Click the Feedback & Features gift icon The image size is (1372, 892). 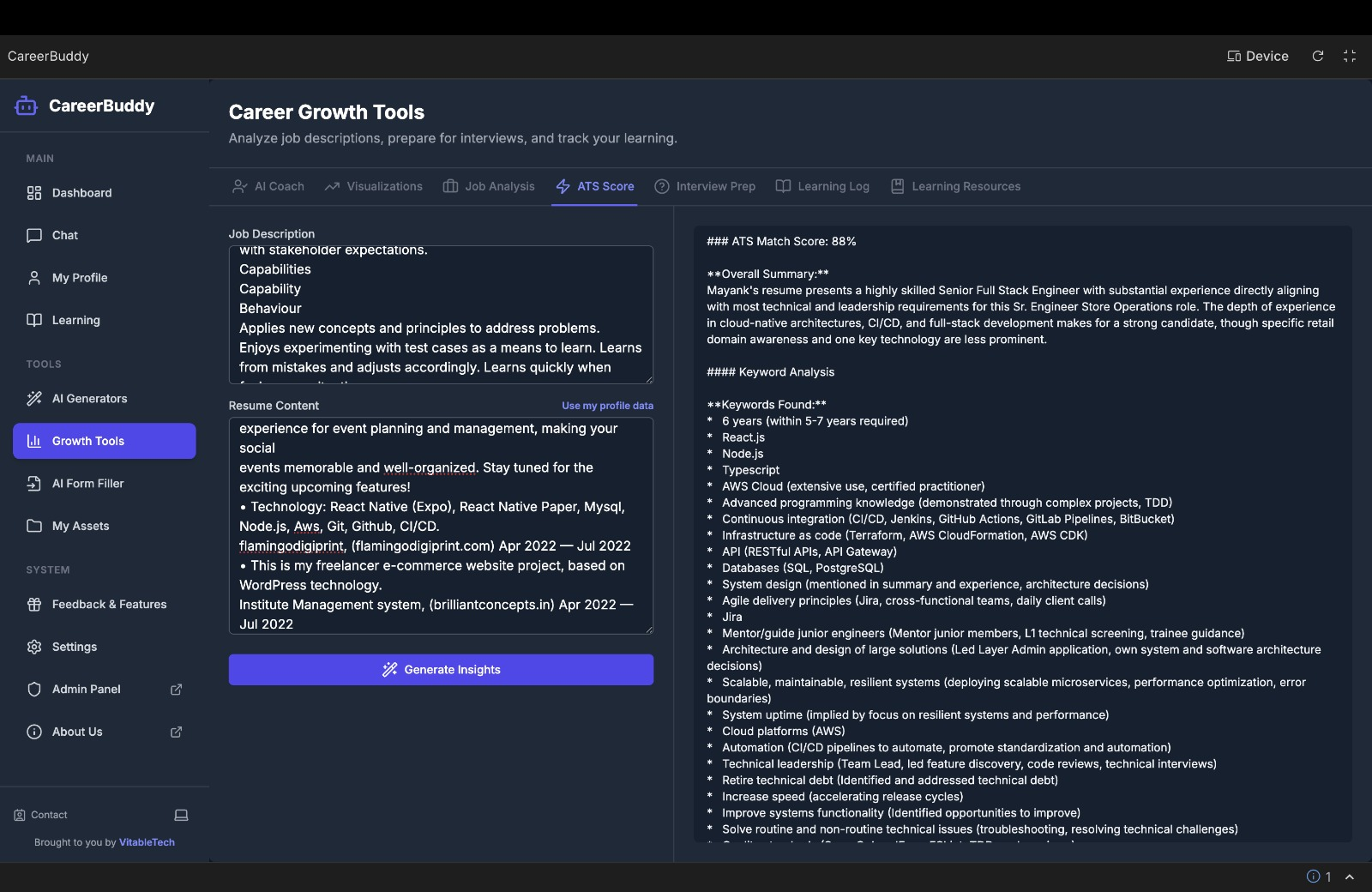point(34,605)
